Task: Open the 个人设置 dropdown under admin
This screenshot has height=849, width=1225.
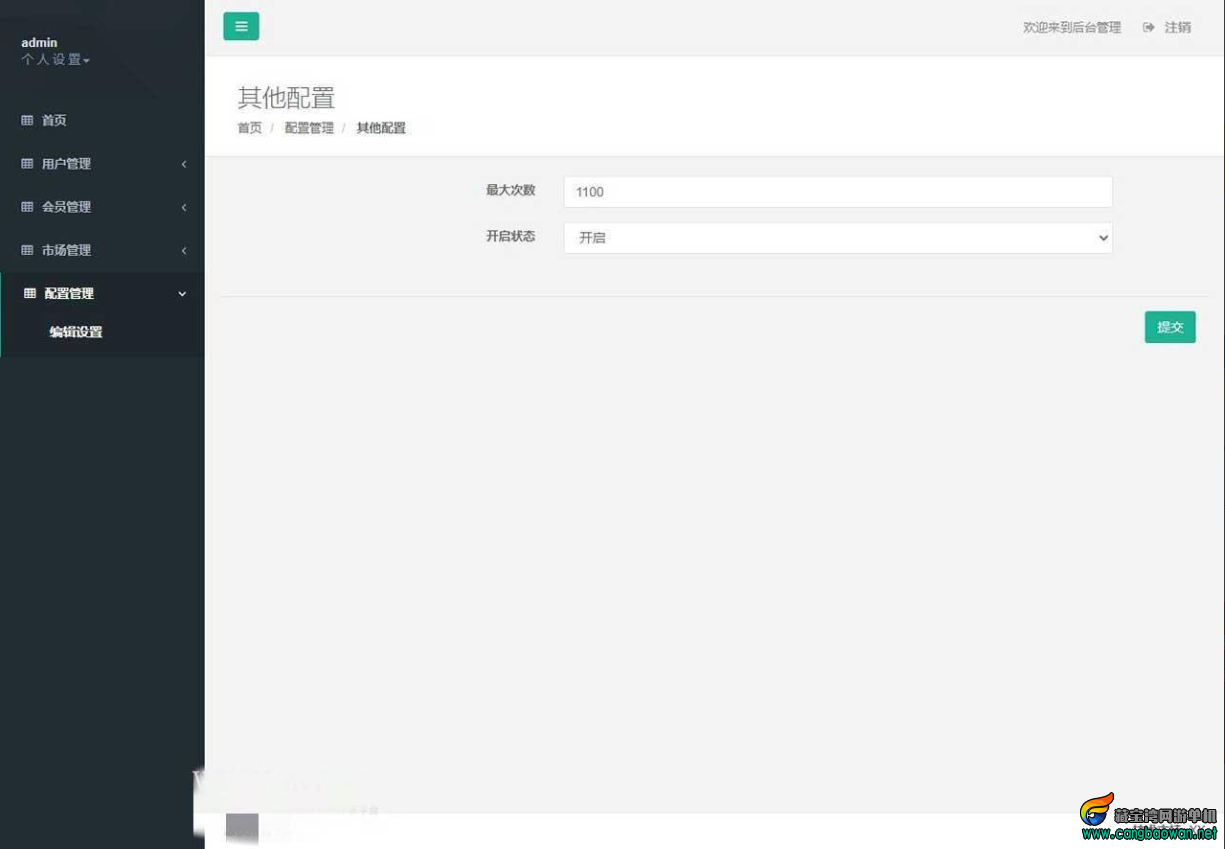Action: (56, 60)
